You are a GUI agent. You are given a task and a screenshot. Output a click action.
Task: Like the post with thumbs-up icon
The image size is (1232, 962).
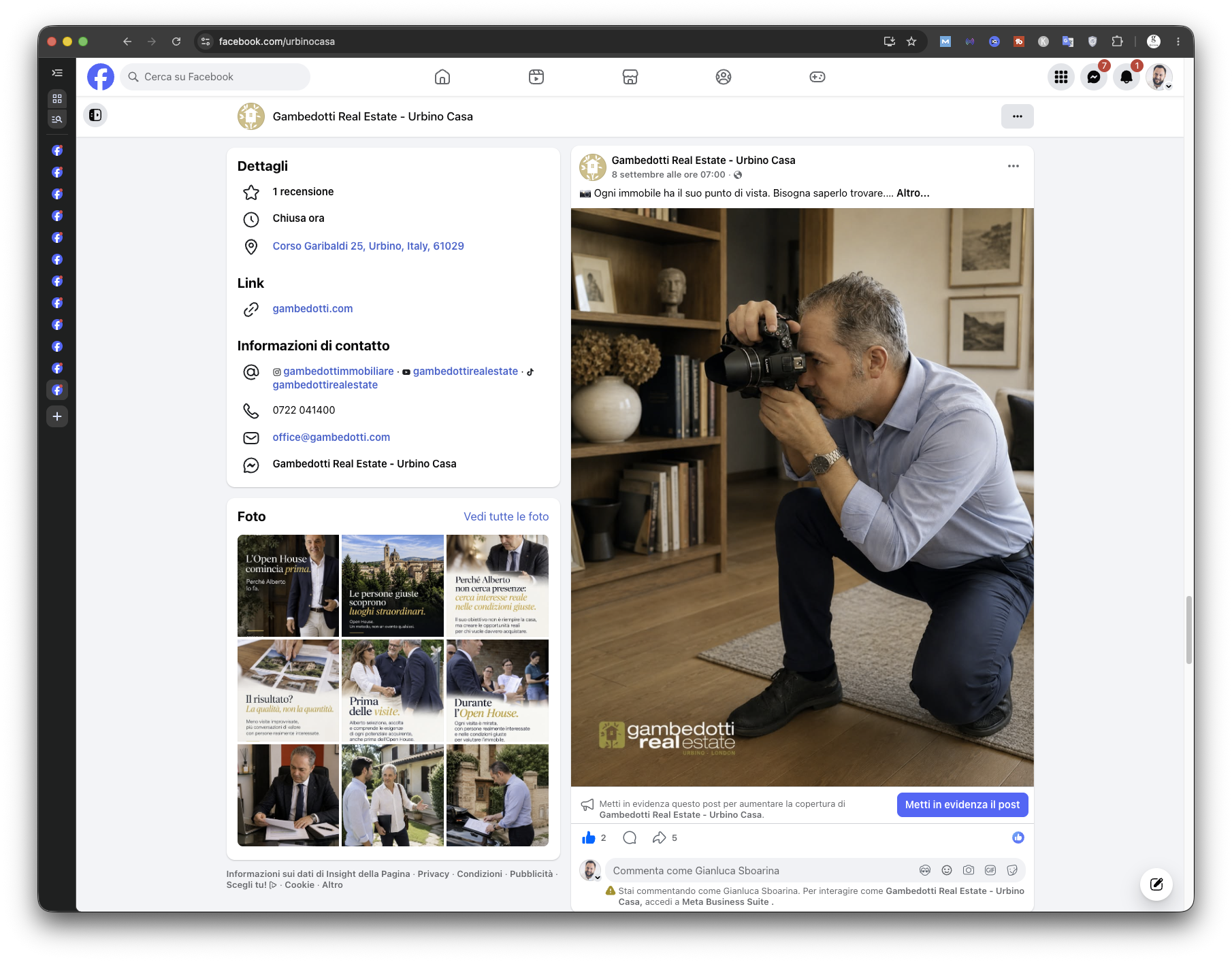[x=589, y=837]
